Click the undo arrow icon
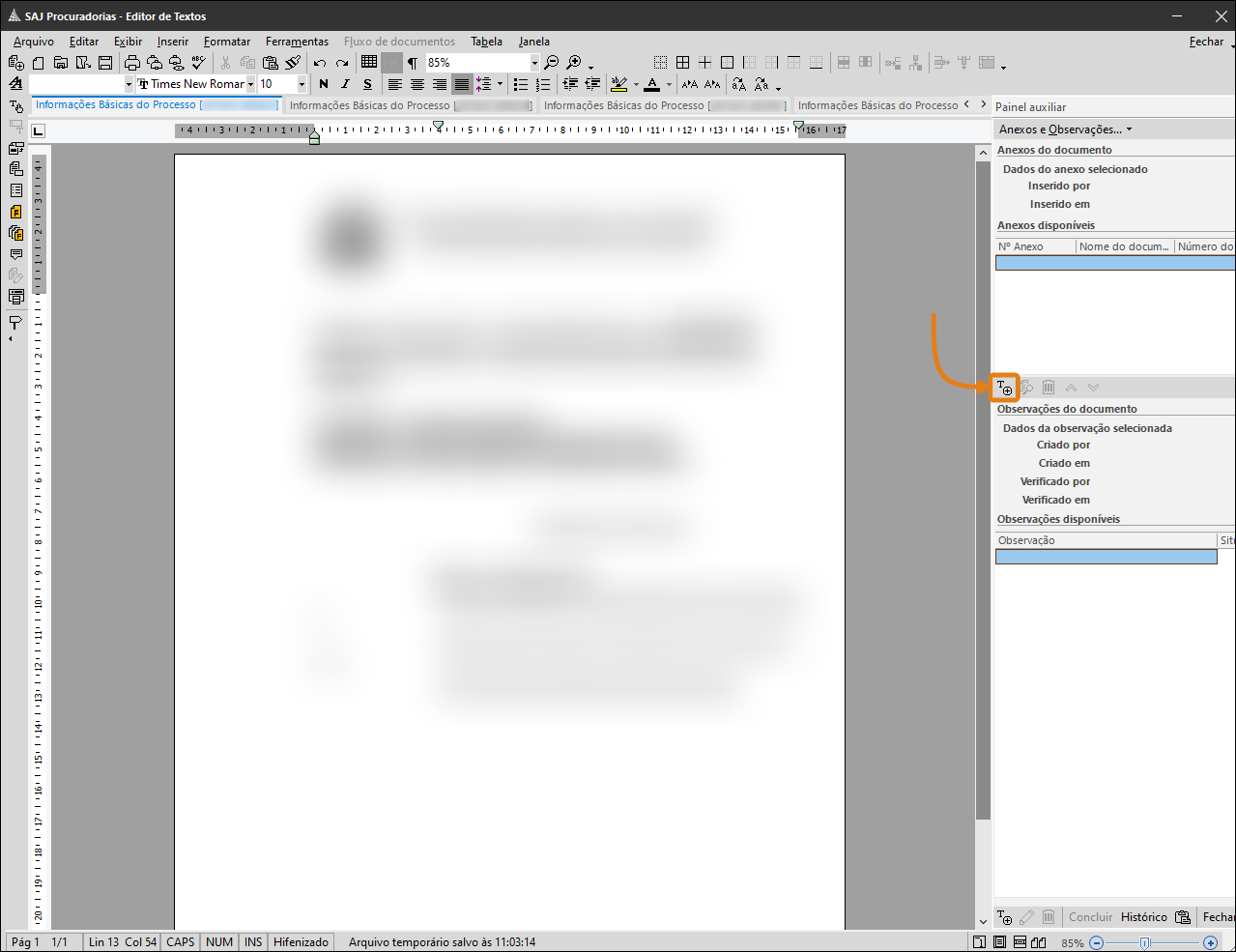The height and width of the screenshot is (952, 1236). 320,63
